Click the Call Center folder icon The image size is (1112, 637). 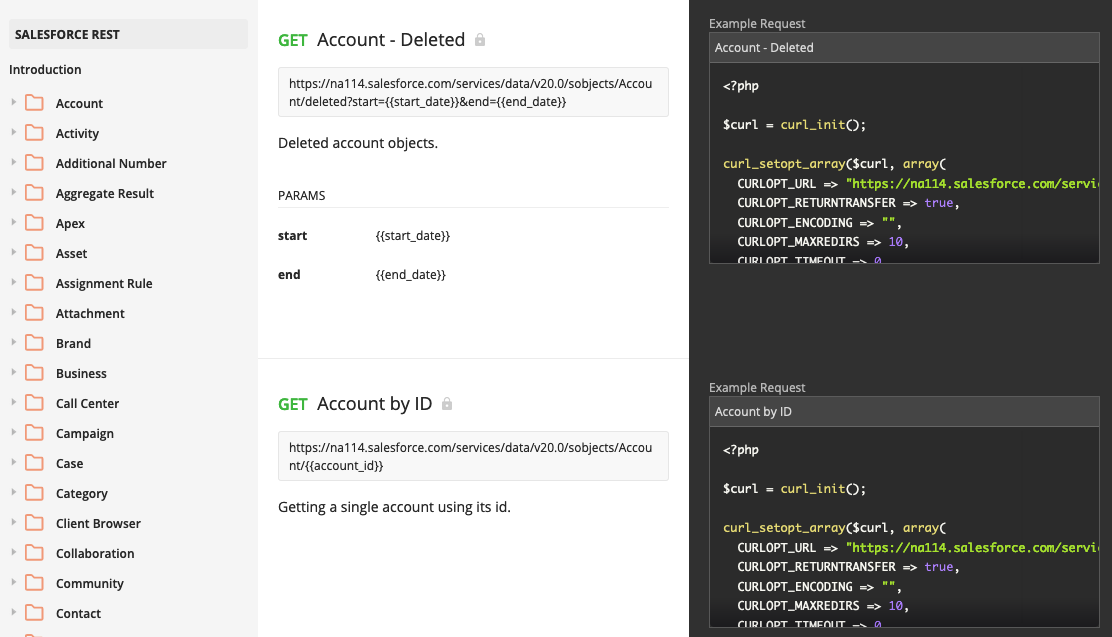point(34,403)
